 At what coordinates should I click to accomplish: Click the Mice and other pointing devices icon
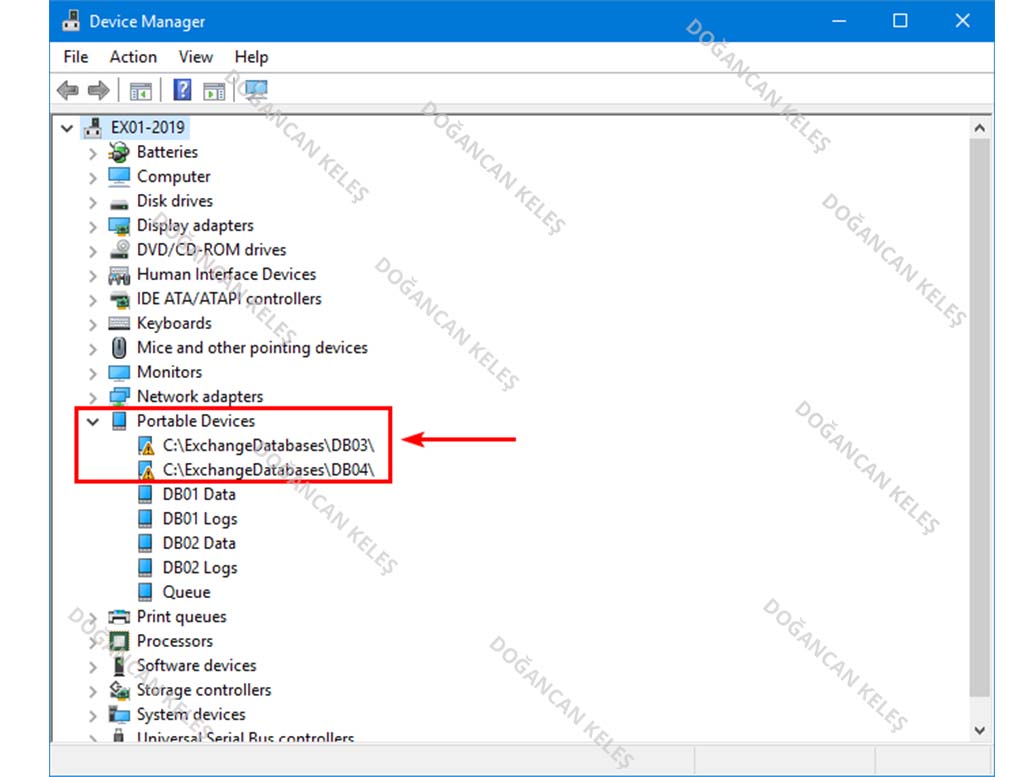pos(119,347)
